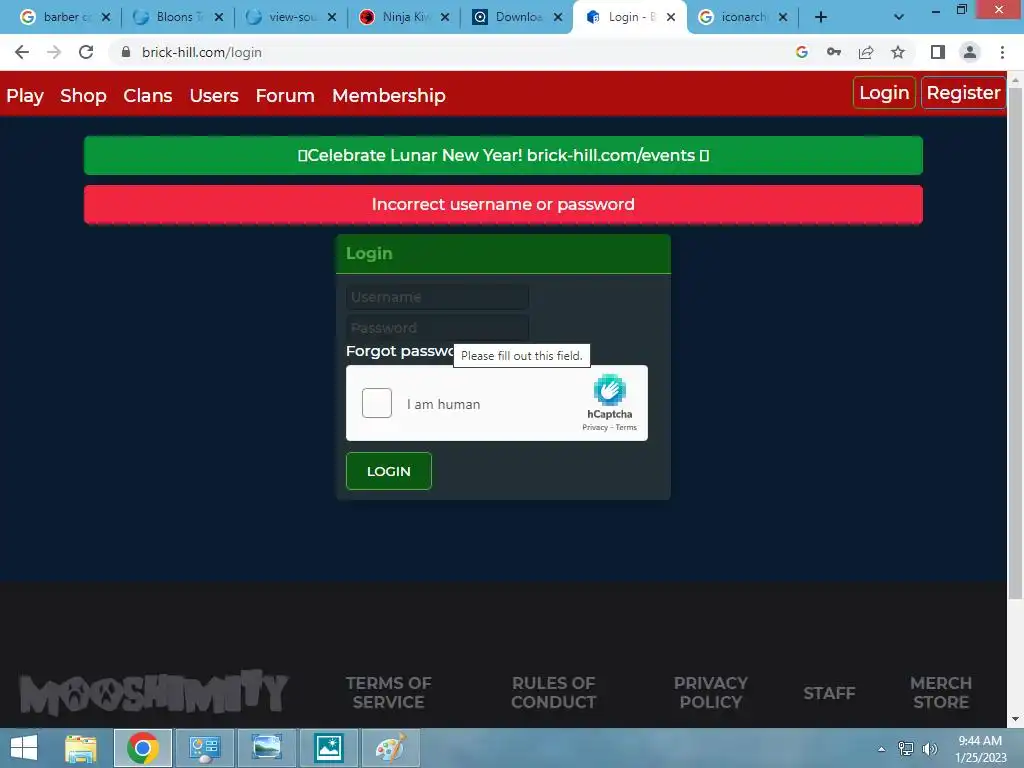Click the Google icon in address bar
This screenshot has width=1024, height=768.
(x=802, y=52)
